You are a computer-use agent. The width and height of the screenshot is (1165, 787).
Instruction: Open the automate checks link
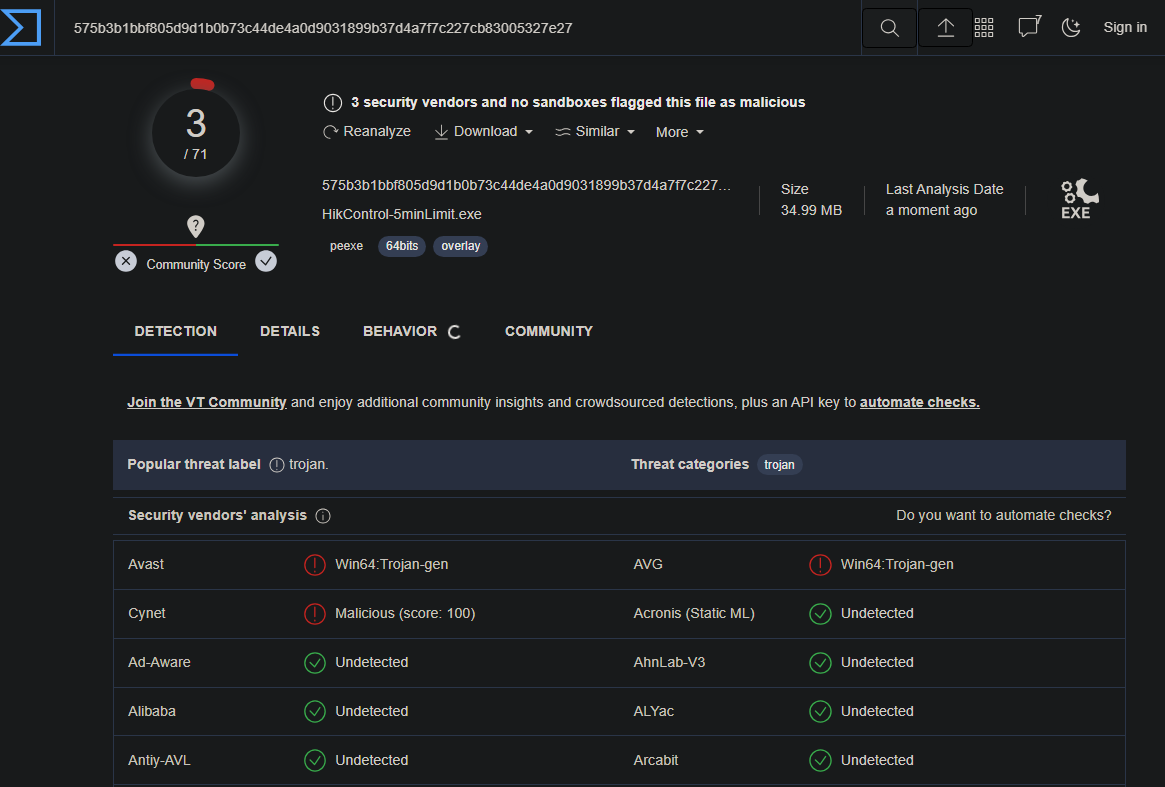pyautogui.click(x=920, y=402)
